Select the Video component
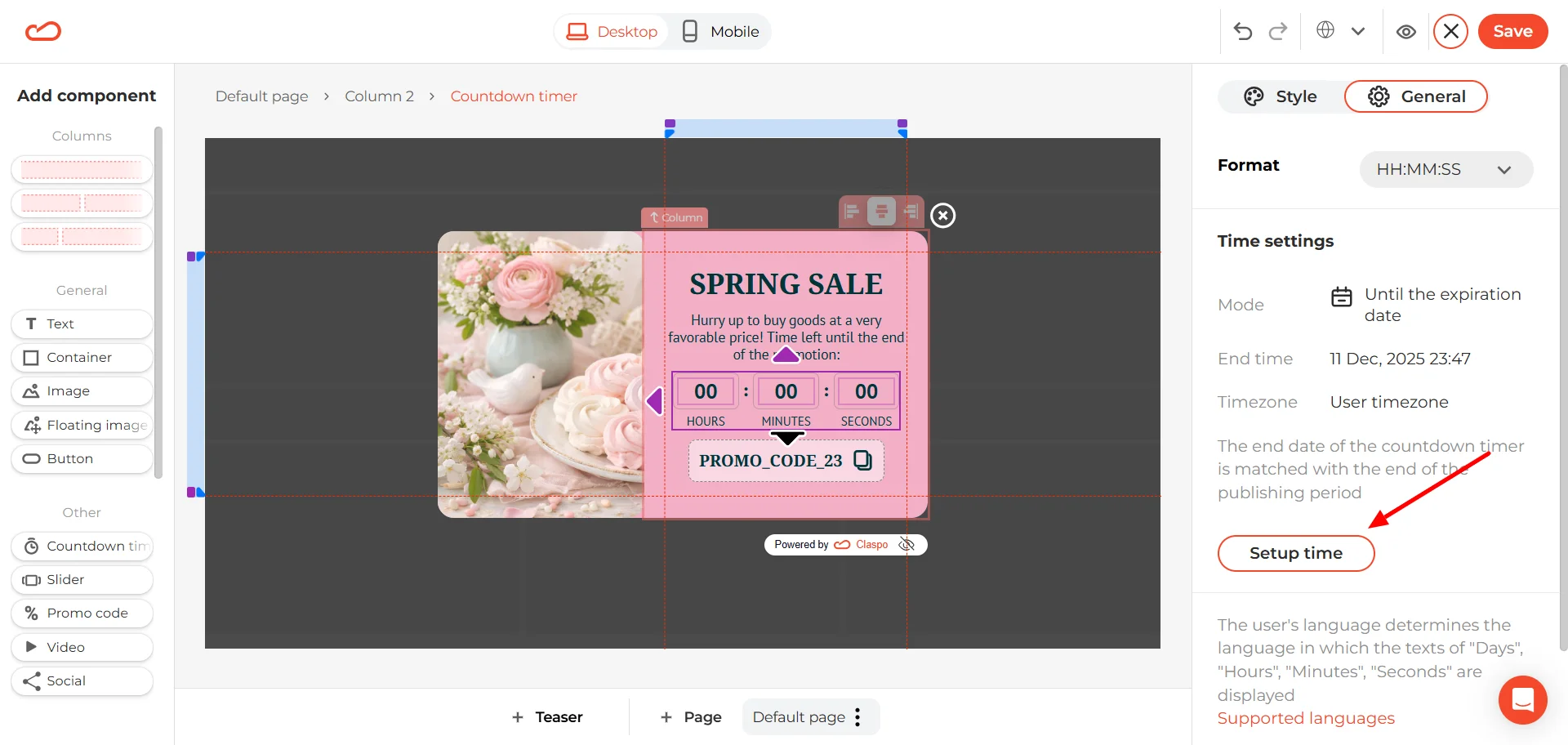The image size is (1568, 745). click(x=81, y=647)
